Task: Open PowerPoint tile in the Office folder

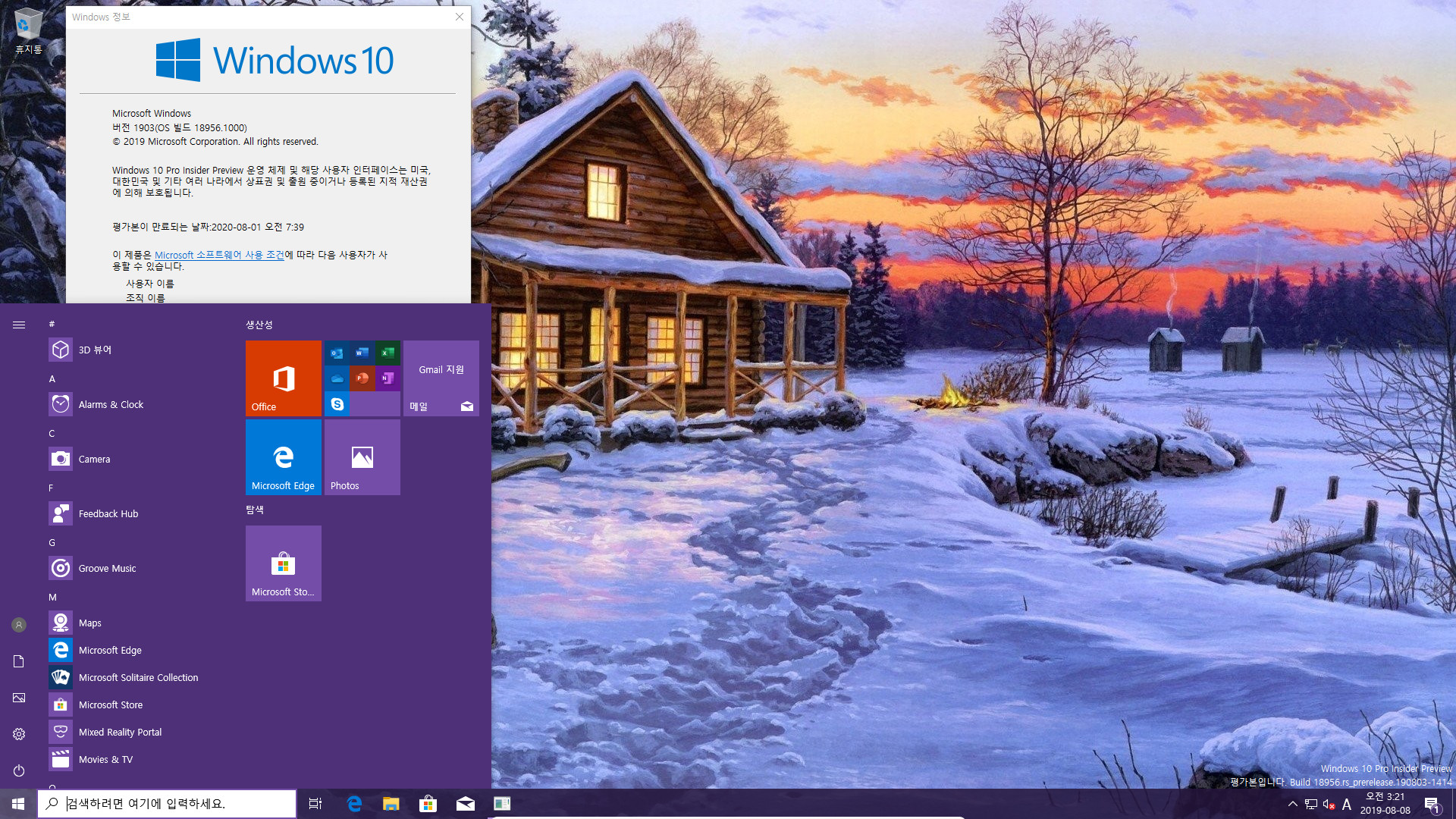Action: [x=362, y=378]
